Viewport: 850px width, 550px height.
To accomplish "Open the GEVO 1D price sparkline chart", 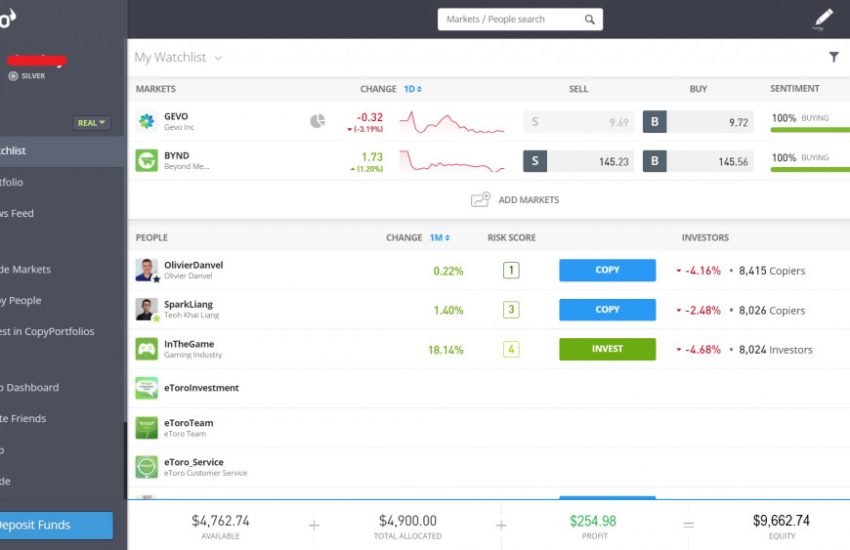I will tap(452, 122).
